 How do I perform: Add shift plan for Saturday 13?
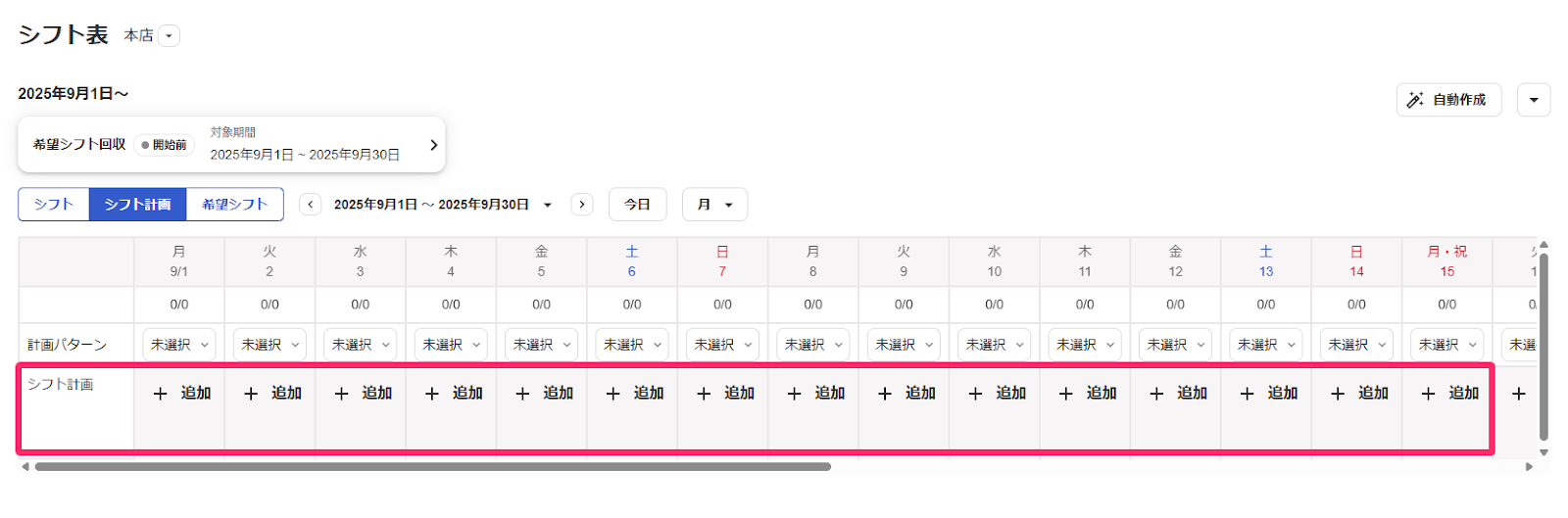pos(1268,394)
